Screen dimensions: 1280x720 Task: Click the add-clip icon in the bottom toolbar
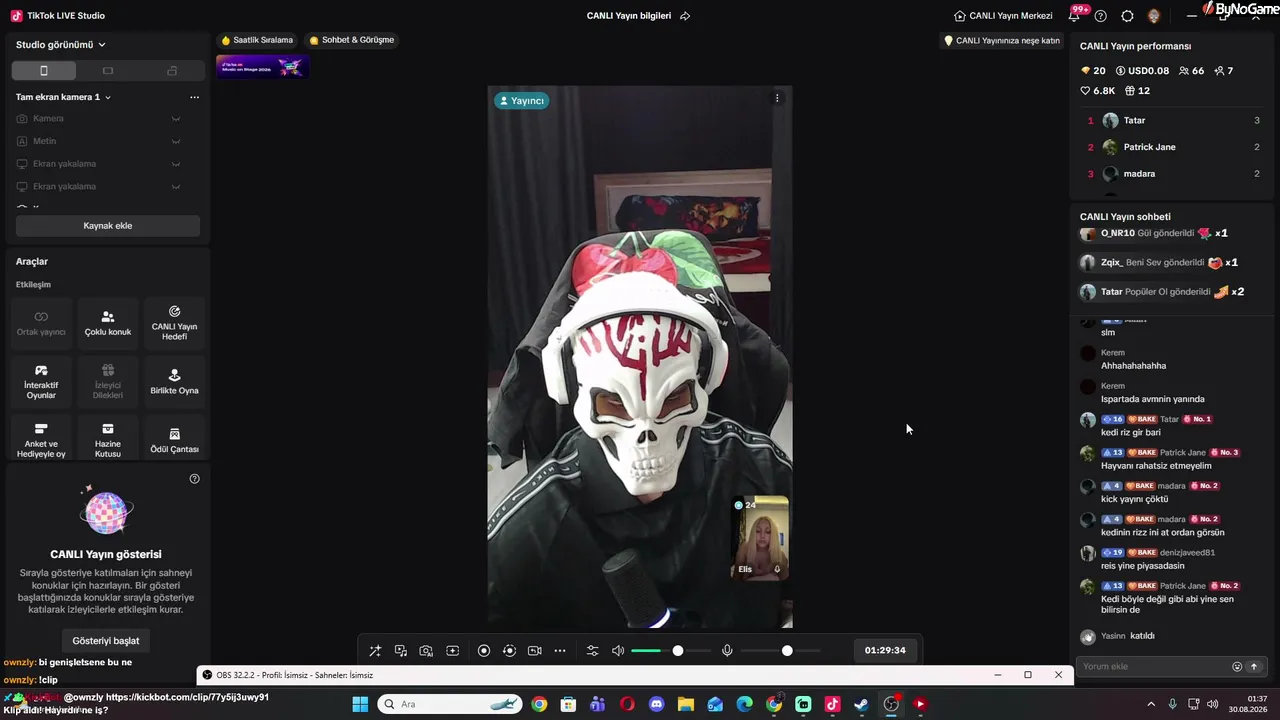click(x=452, y=651)
